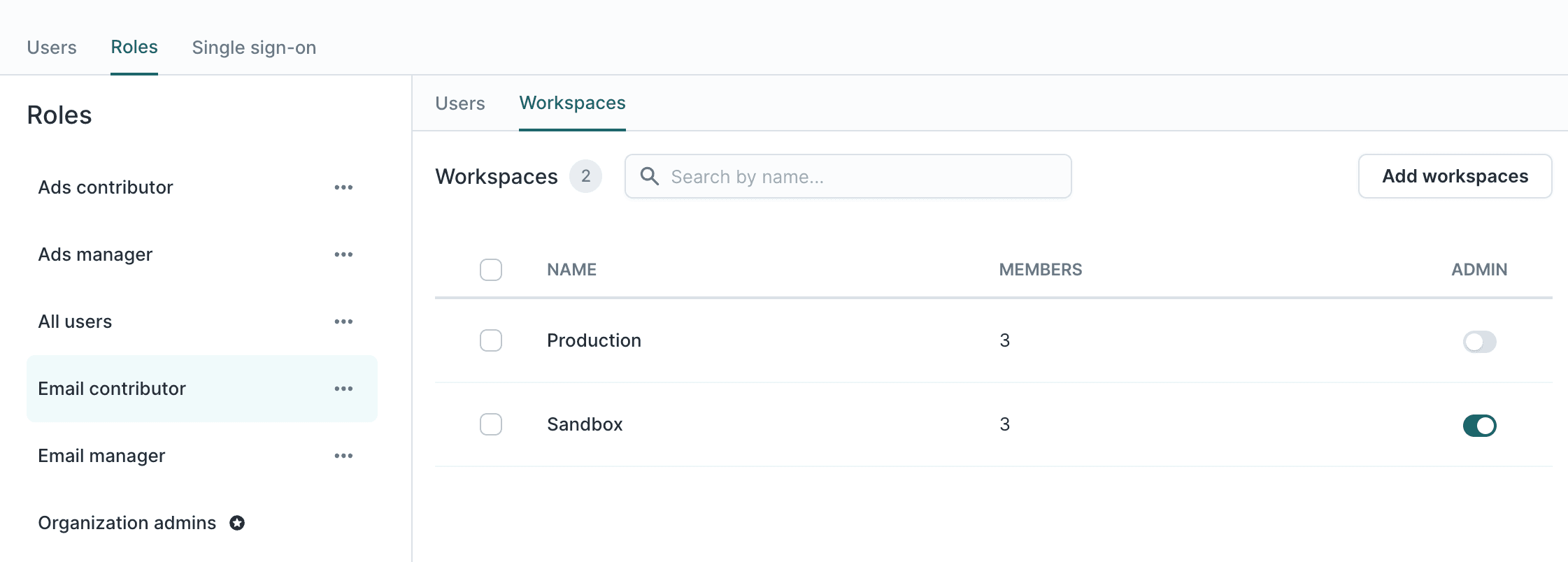Click the magnifier icon in search box
Image resolution: width=1568 pixels, height=562 pixels.
click(x=650, y=176)
